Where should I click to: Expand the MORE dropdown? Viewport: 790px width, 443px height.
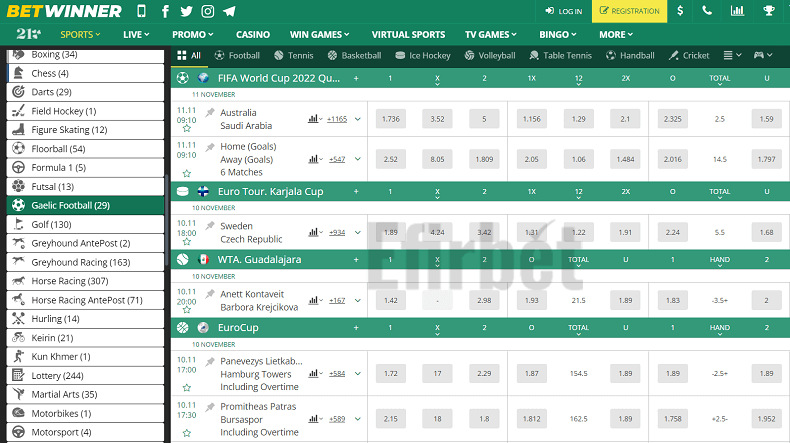(x=616, y=34)
